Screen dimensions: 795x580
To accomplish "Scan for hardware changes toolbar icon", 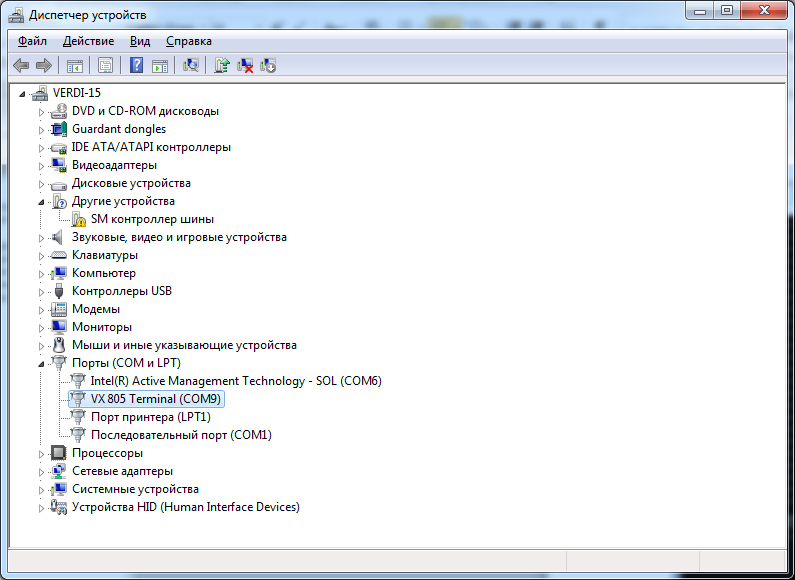I will tap(191, 66).
